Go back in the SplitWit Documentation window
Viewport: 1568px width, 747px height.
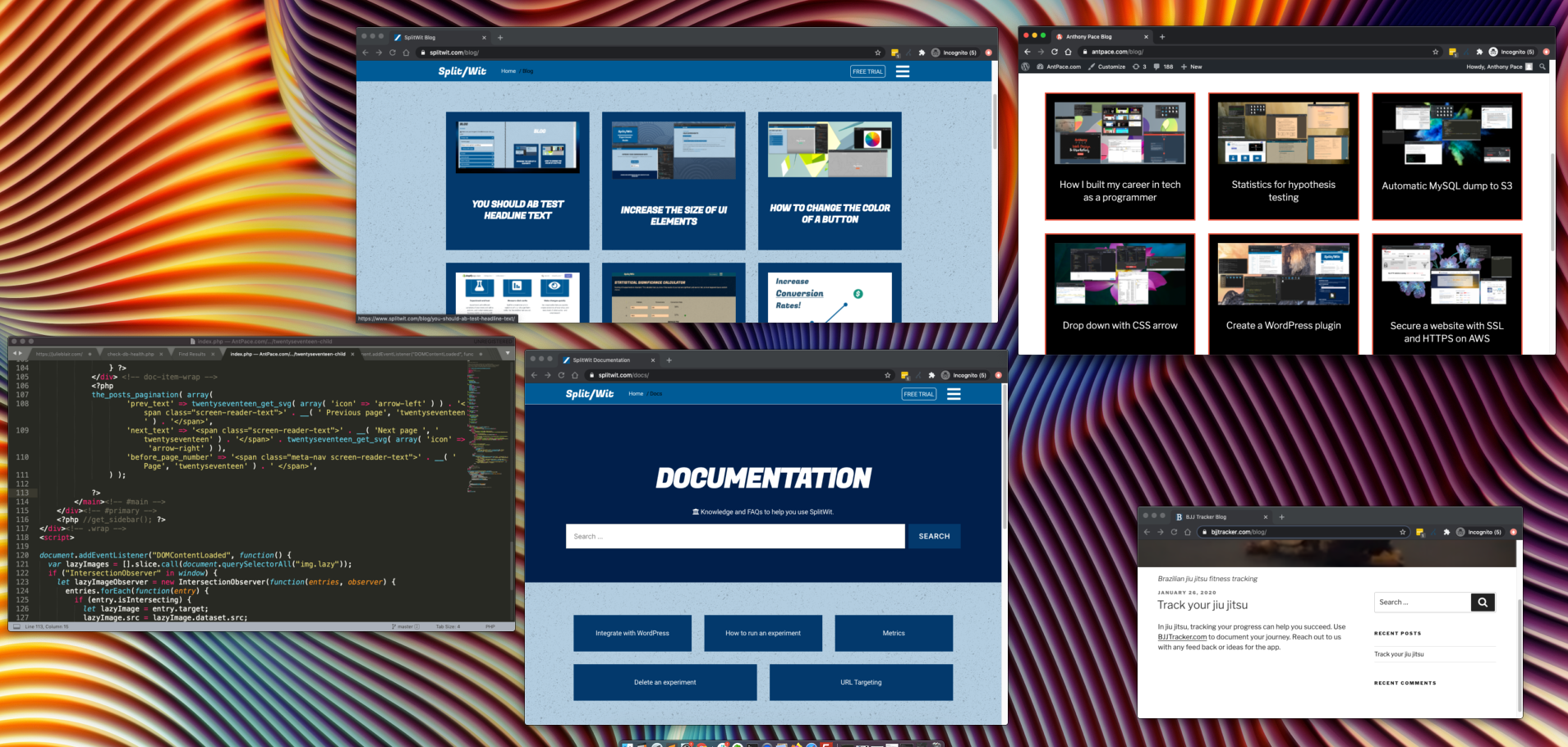(x=534, y=375)
